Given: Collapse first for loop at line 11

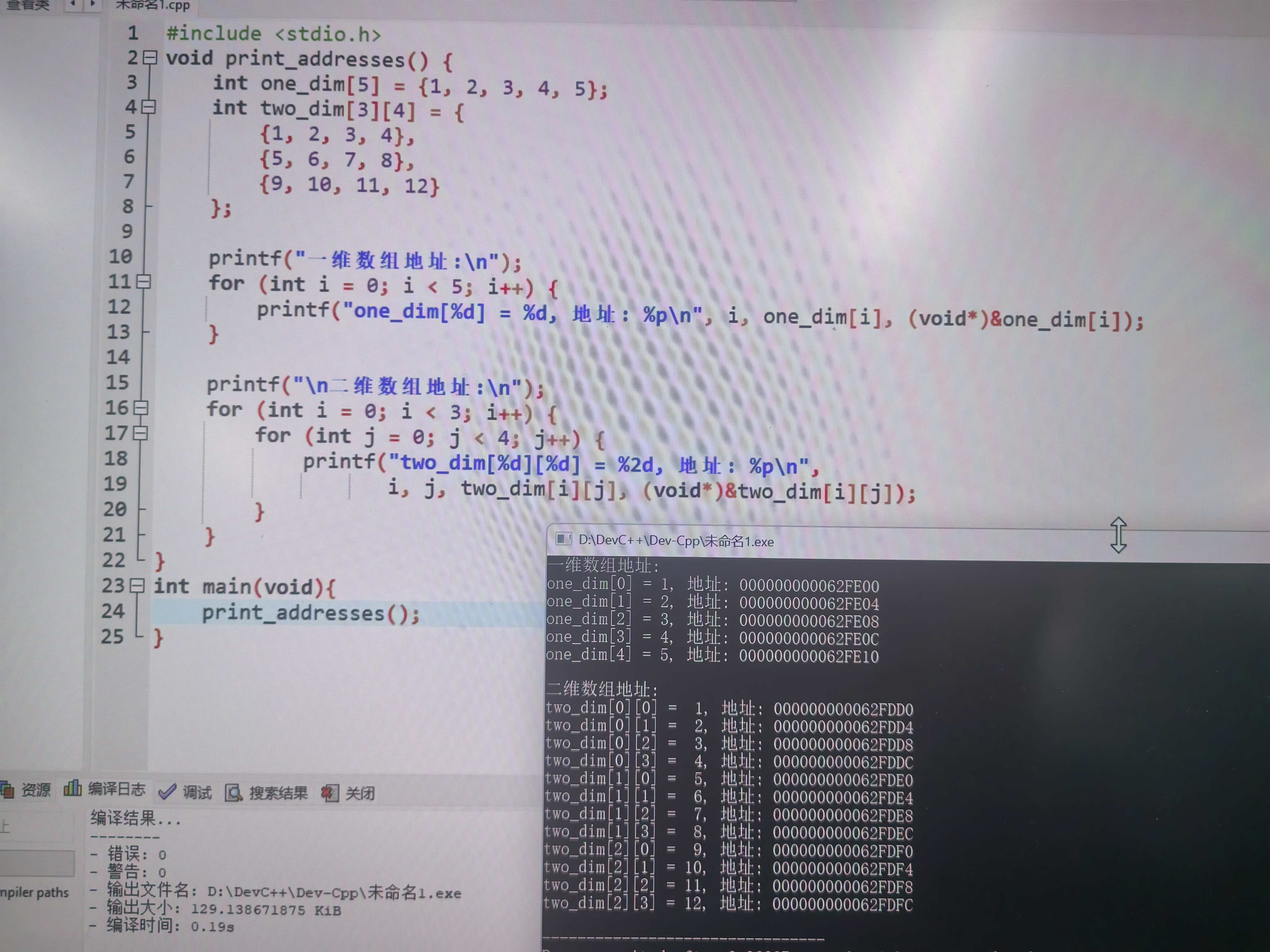Looking at the screenshot, I should pyautogui.click(x=144, y=281).
